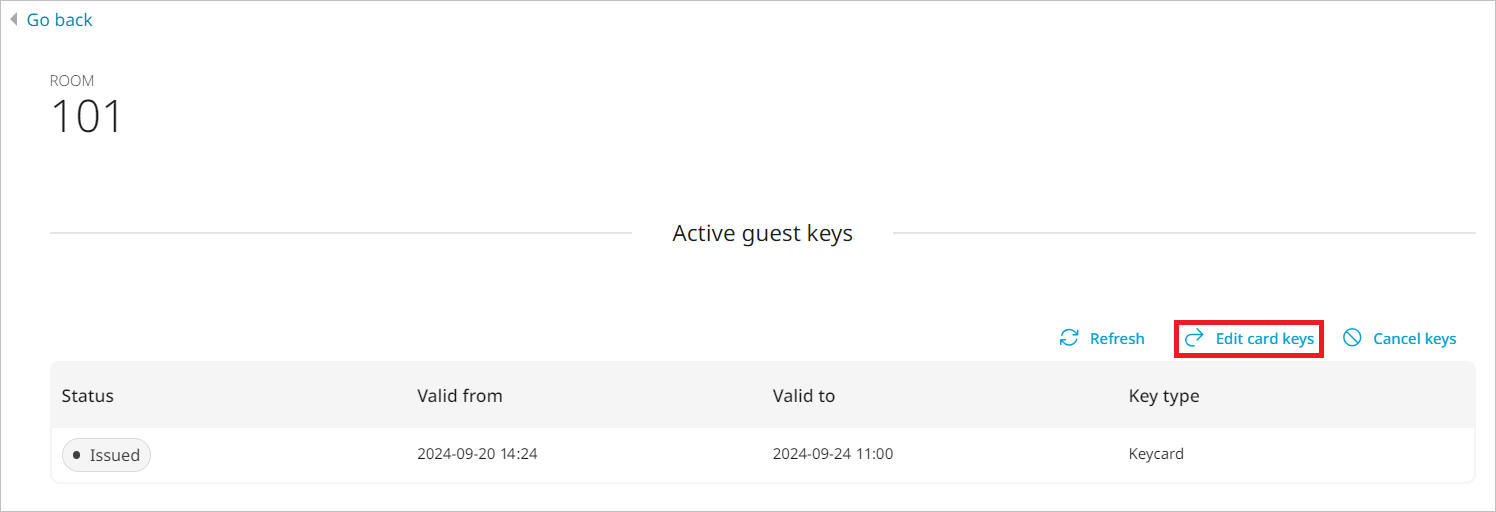The width and height of the screenshot is (1496, 512).
Task: Click the ROOM label above the number
Action: [x=72, y=81]
